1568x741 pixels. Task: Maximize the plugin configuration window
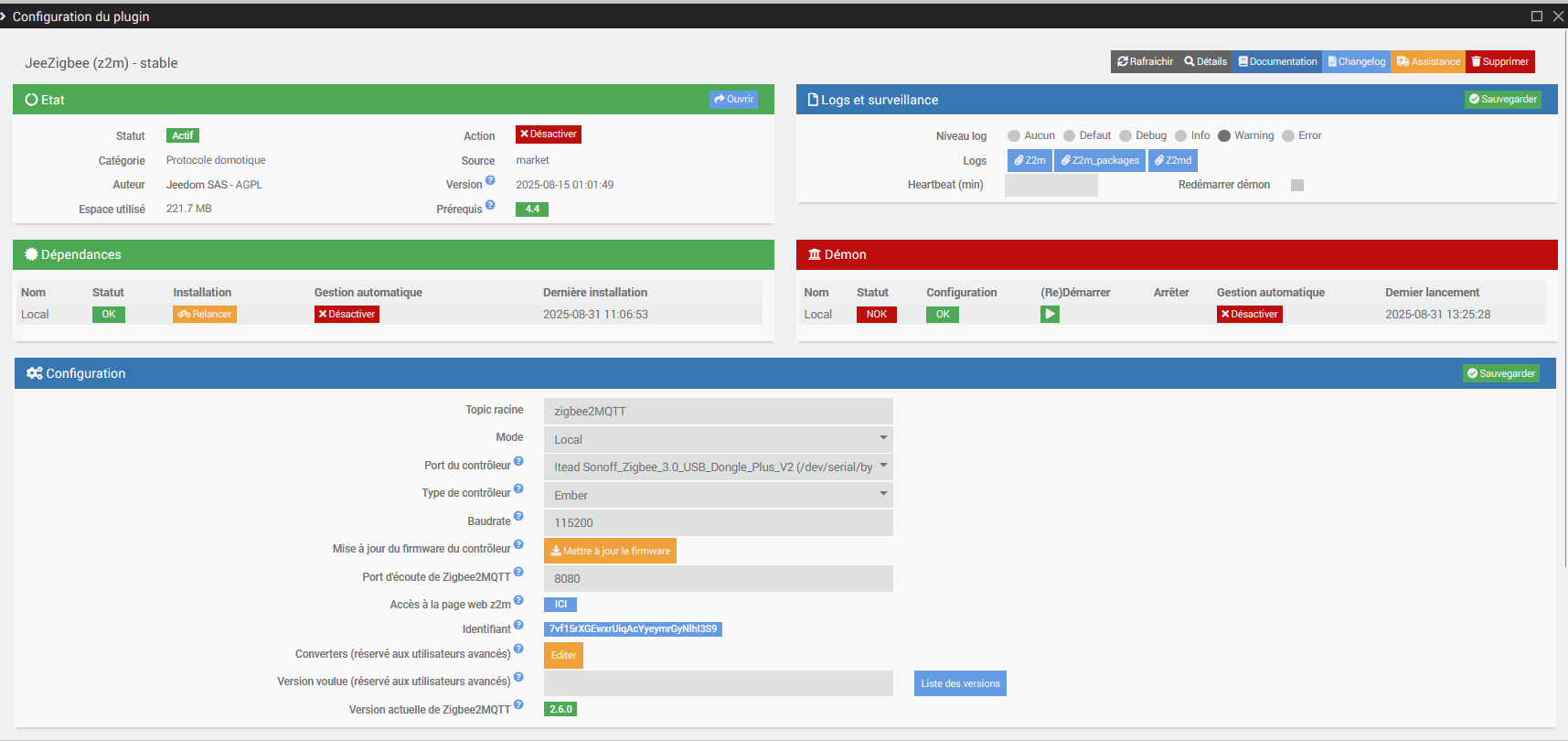1537,16
